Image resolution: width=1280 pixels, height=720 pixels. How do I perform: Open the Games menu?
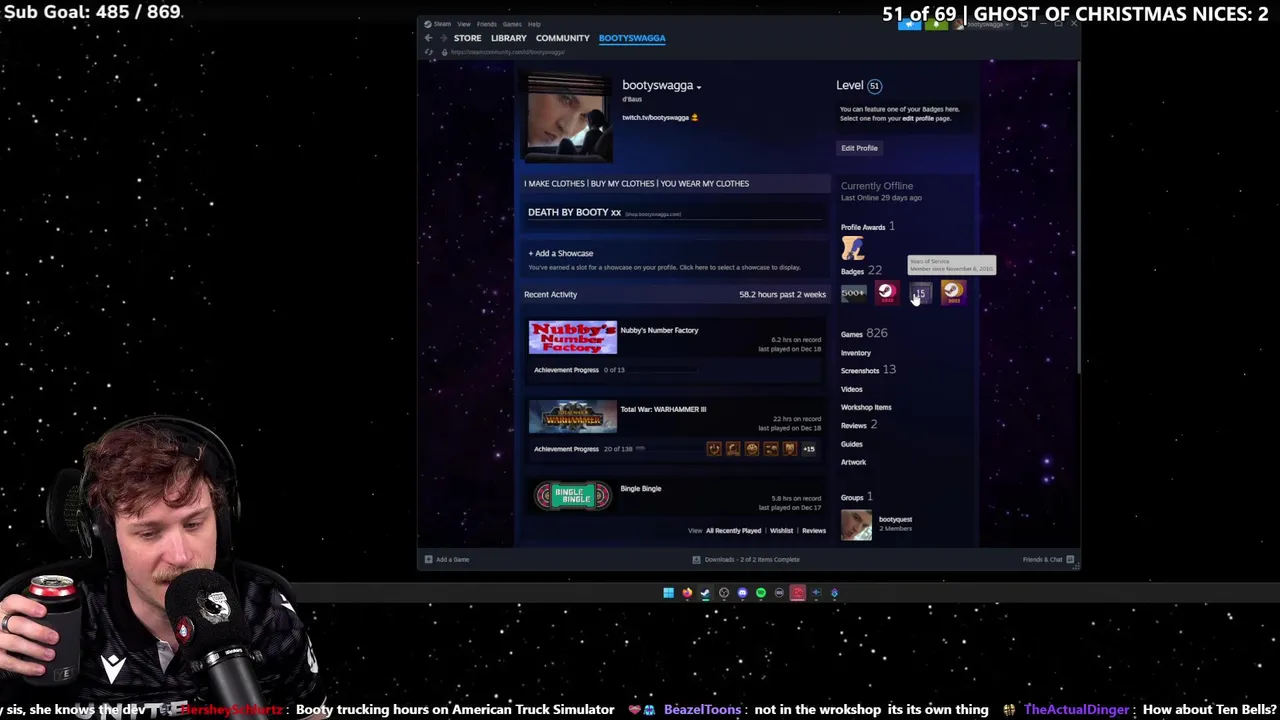tap(512, 24)
